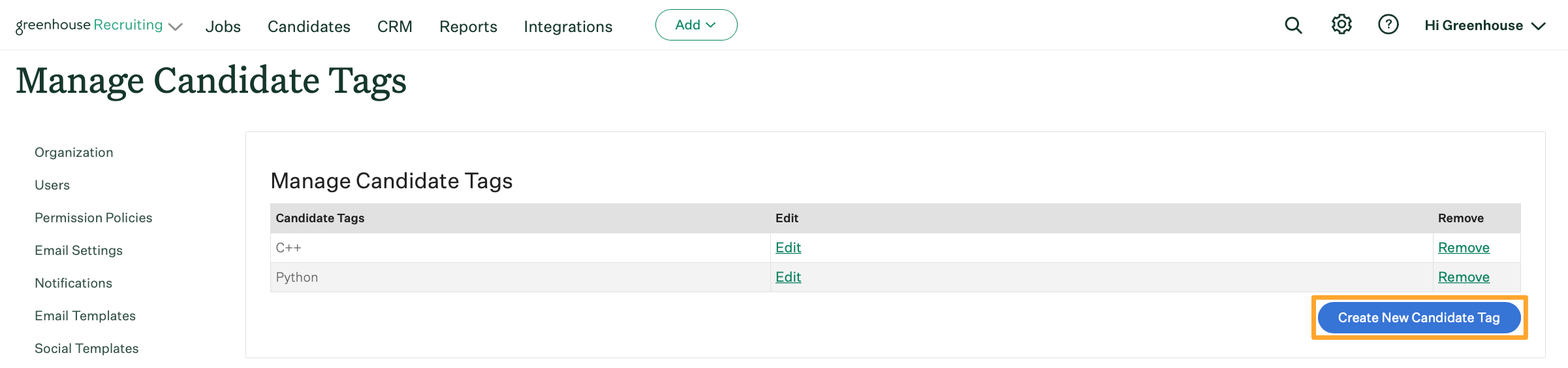Image resolution: width=1568 pixels, height=368 pixels.
Task: Remove the Python candidate tag
Action: coord(1464,277)
